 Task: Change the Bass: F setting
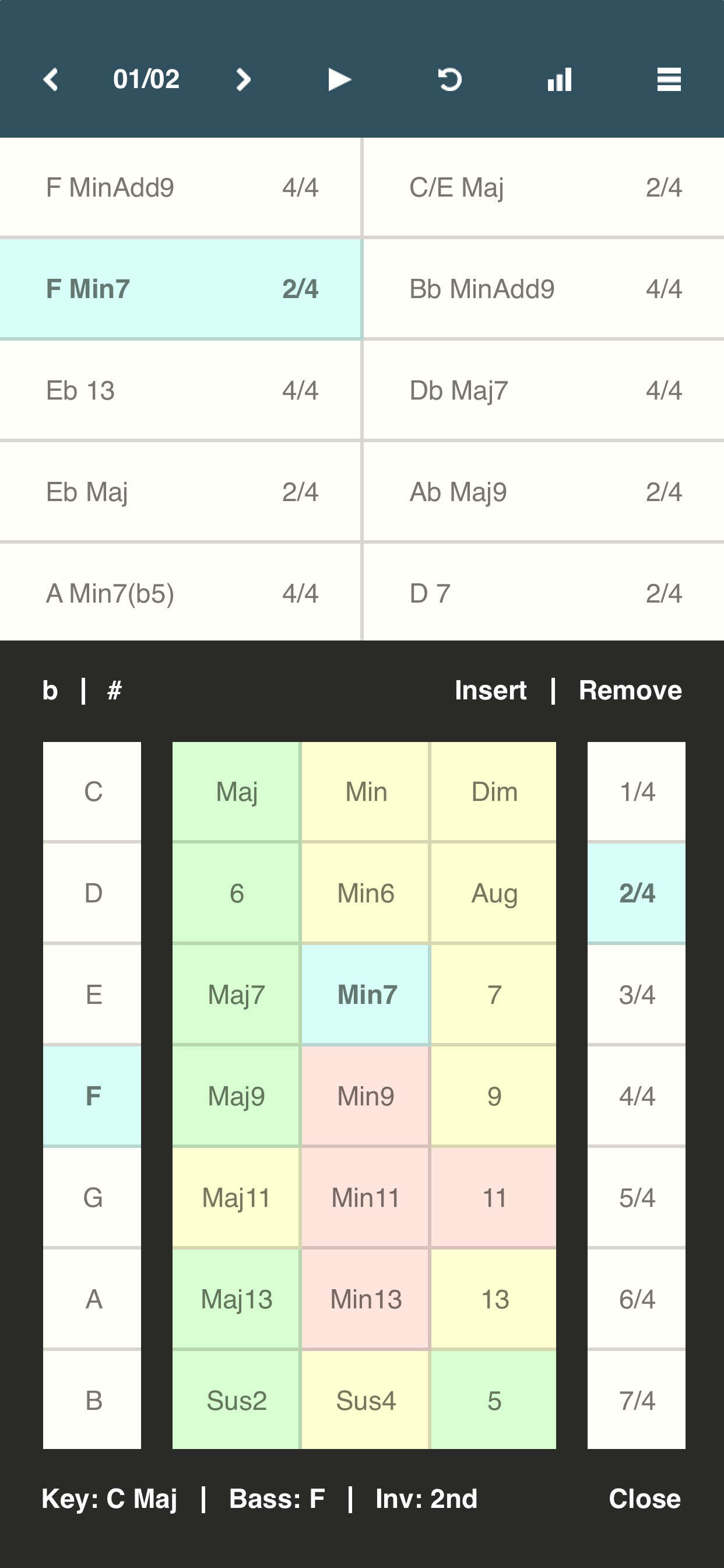pos(277,1499)
